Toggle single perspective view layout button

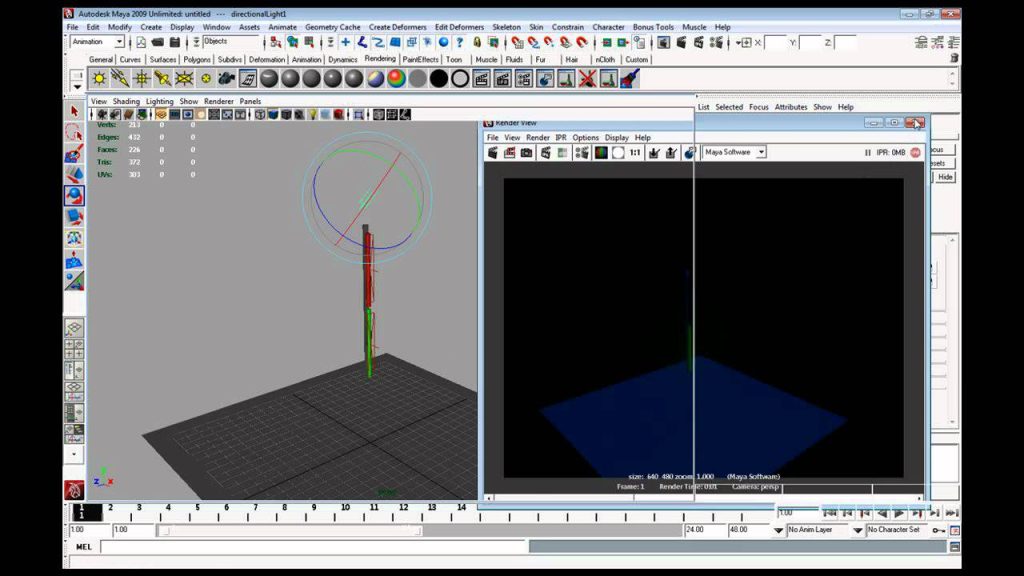(74, 327)
